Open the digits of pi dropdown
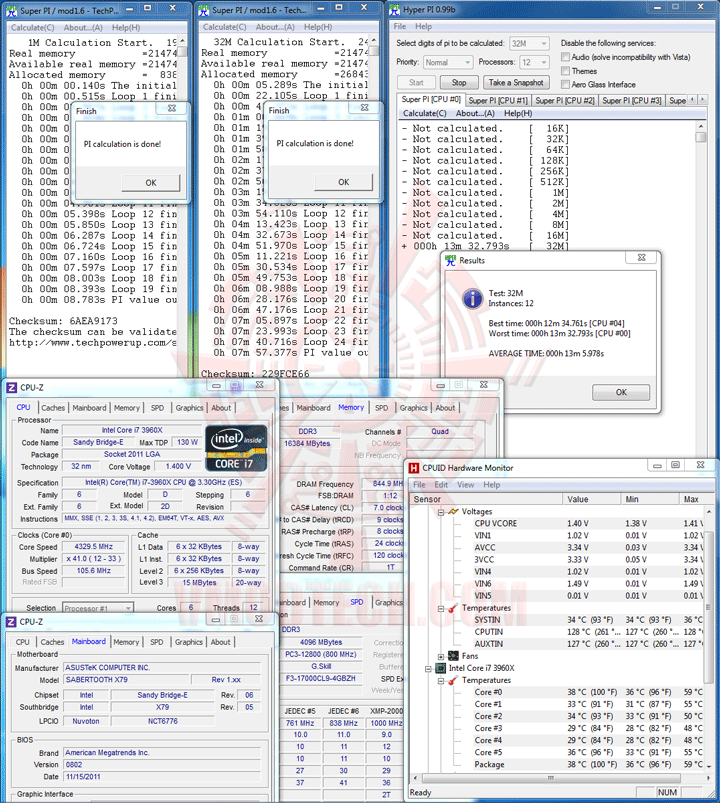The image size is (720, 803). tap(530, 44)
